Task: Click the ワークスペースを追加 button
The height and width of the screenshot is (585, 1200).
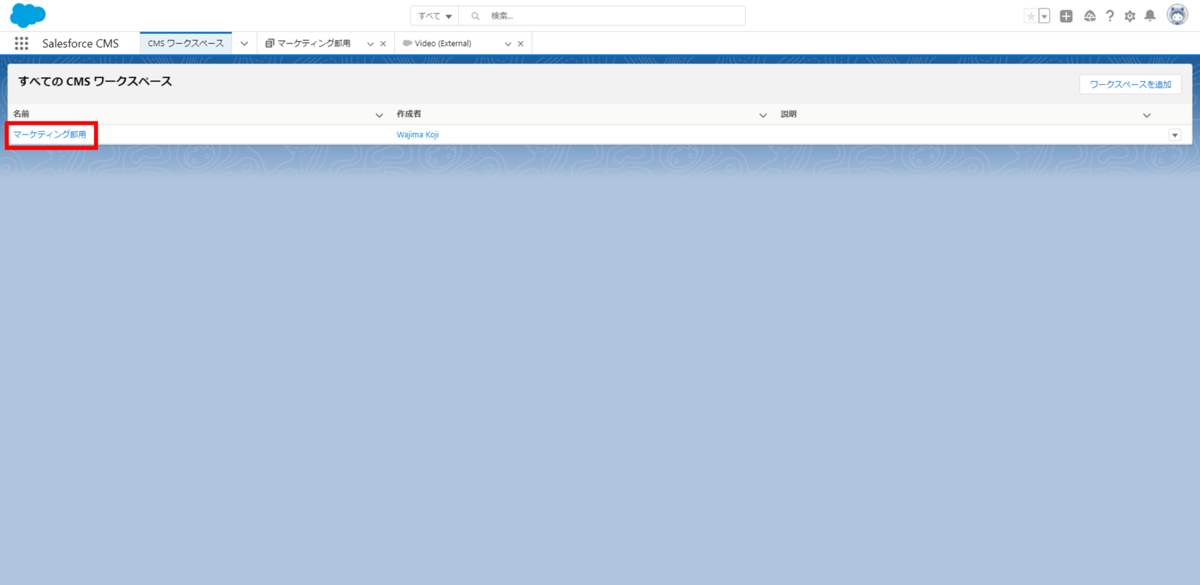Action: click(x=1131, y=85)
